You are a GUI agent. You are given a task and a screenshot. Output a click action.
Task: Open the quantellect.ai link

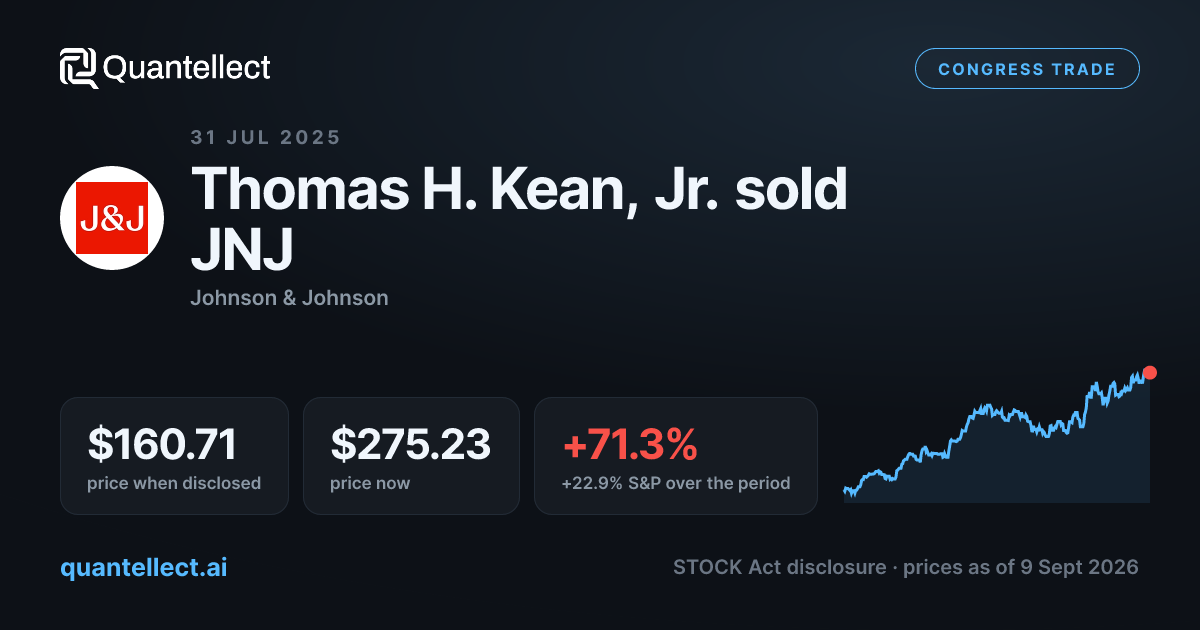click(144, 568)
